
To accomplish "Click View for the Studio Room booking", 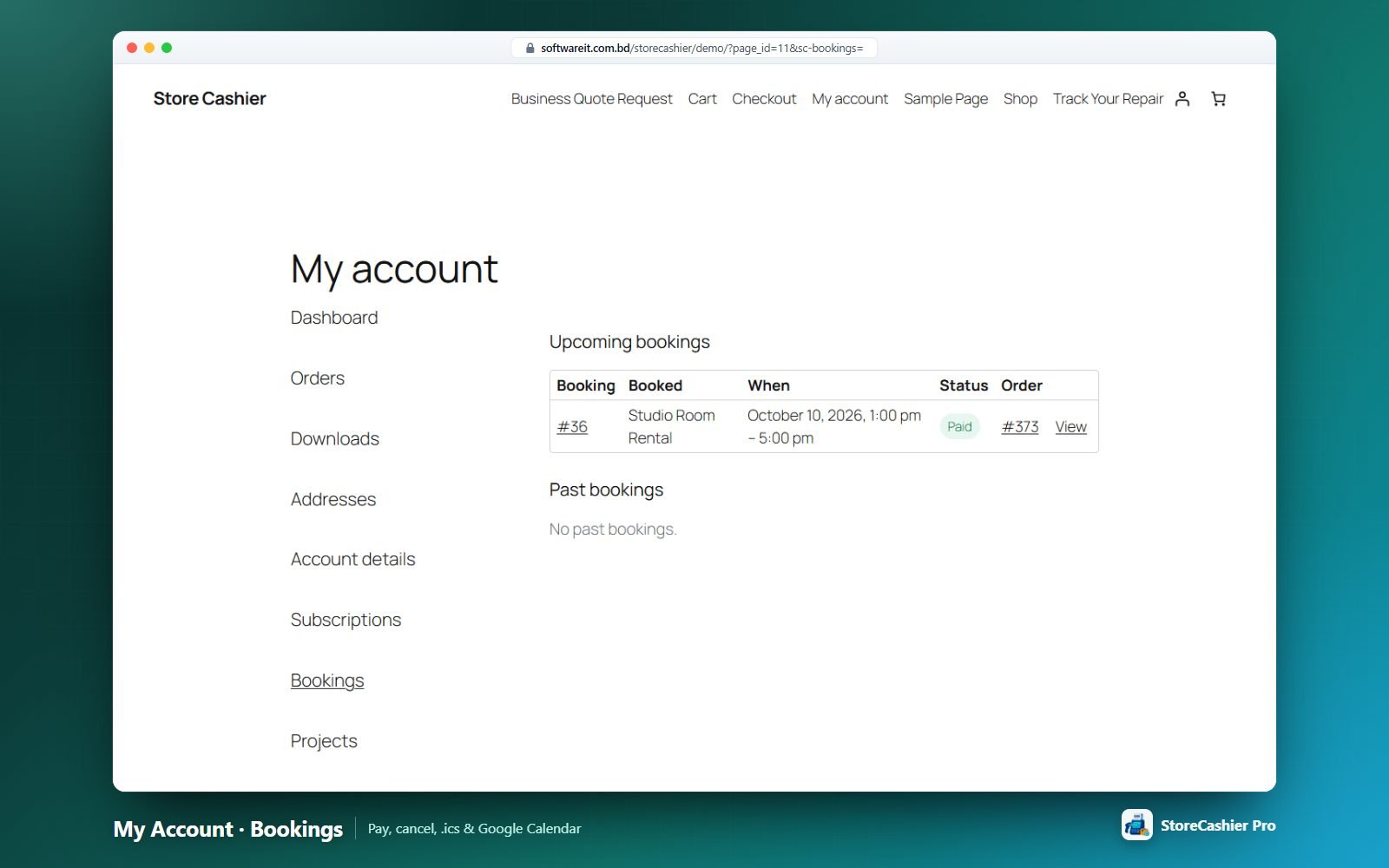I will (1071, 427).
